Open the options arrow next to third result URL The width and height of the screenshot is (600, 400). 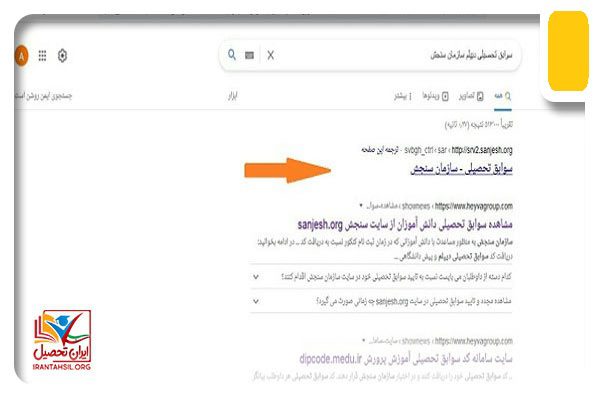tap(364, 340)
